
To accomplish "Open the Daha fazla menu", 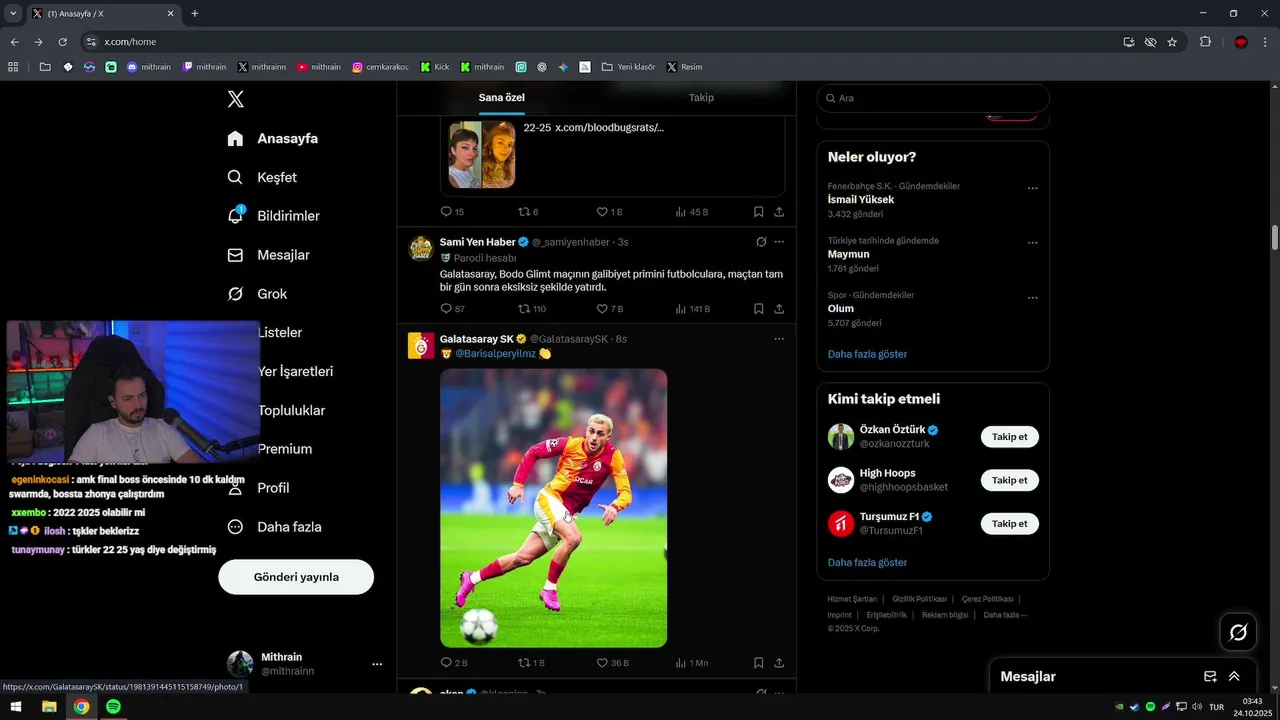I will tap(274, 527).
